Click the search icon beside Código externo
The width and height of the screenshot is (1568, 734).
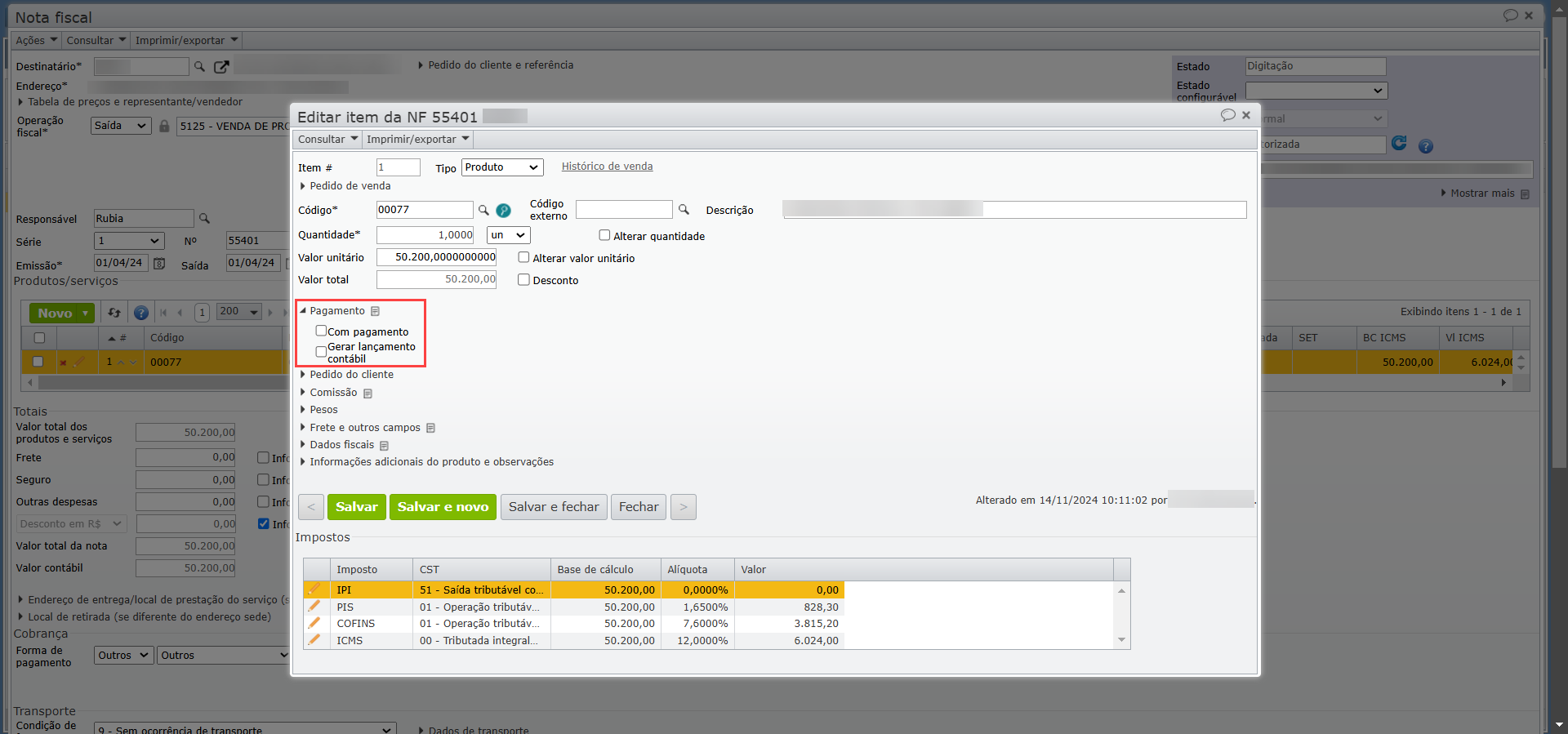684,210
